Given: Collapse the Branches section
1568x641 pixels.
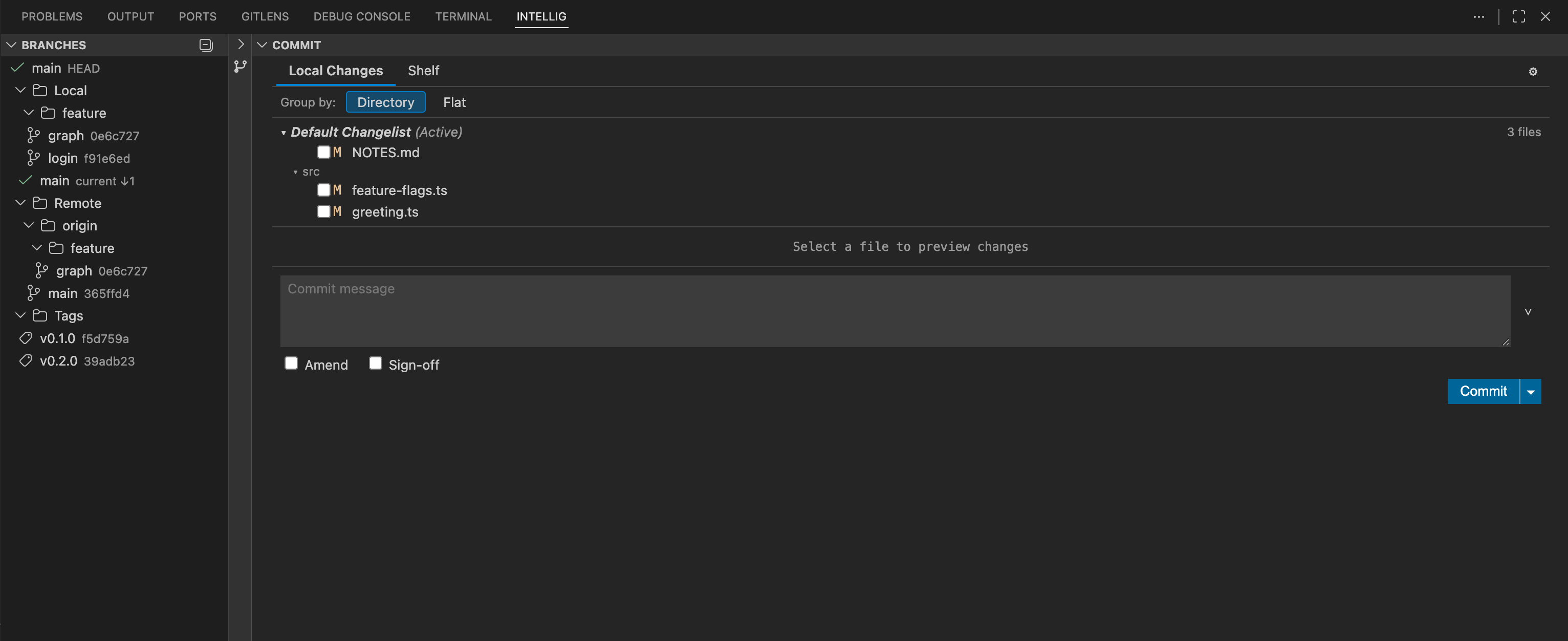Looking at the screenshot, I should click(x=11, y=45).
